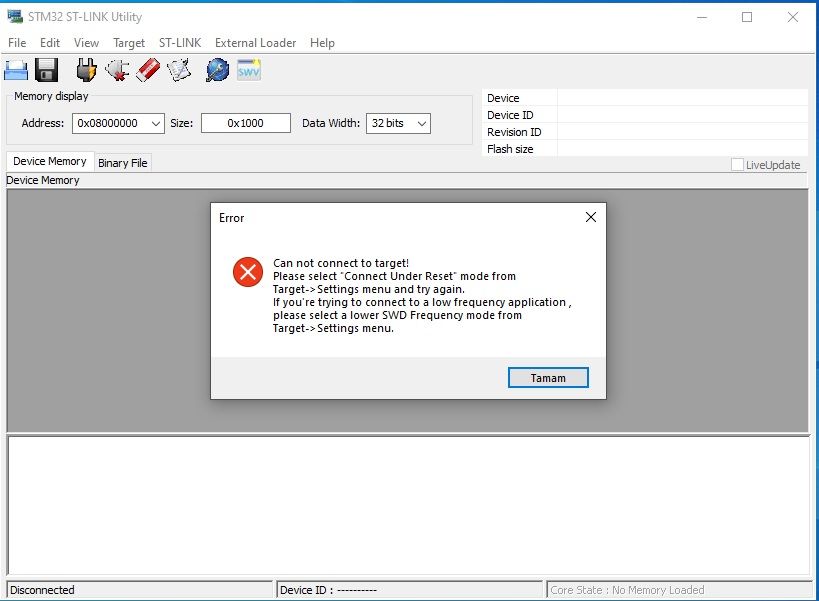Click the Full chip erase icon
This screenshot has width=819, height=601.
click(x=148, y=70)
